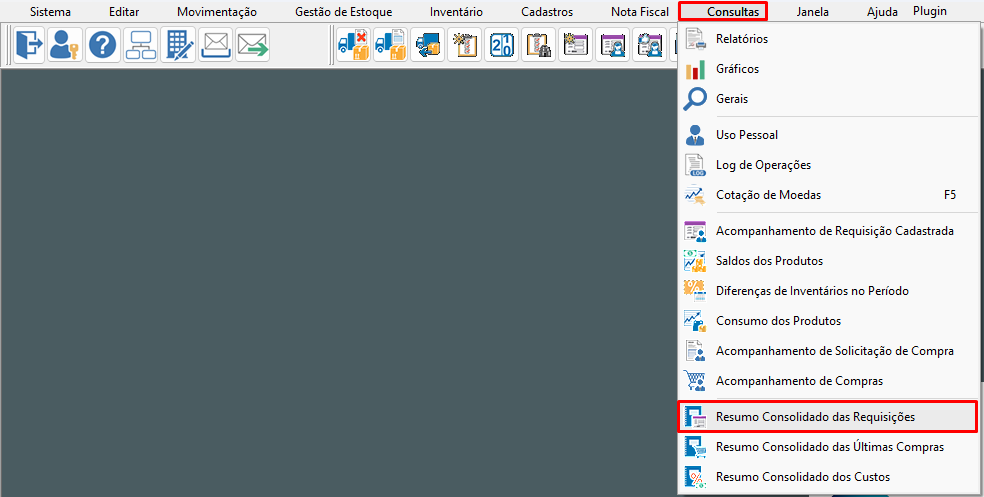Close the Consultas menu header
The width and height of the screenshot is (984, 497).
tap(723, 12)
